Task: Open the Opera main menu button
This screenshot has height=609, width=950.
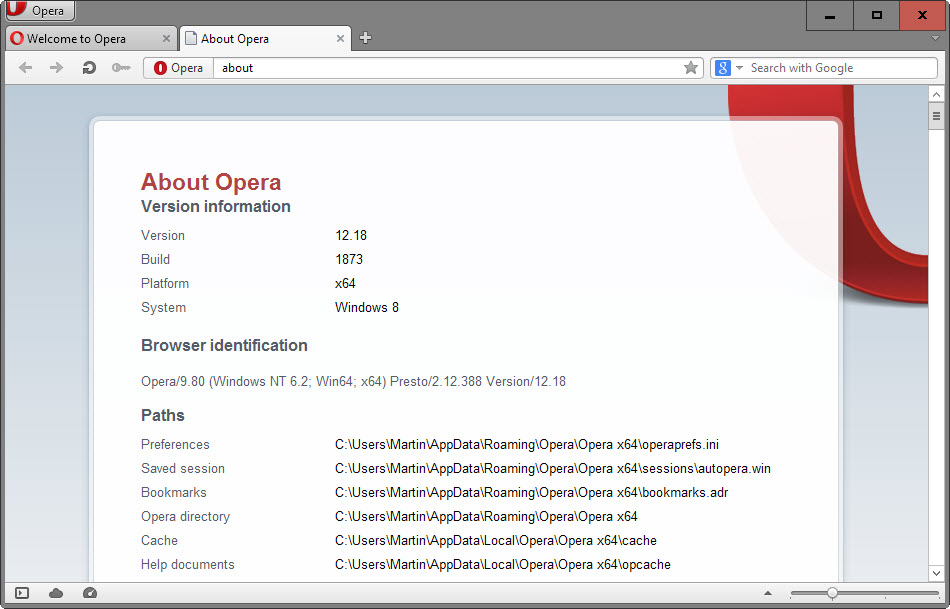Action: pyautogui.click(x=40, y=10)
